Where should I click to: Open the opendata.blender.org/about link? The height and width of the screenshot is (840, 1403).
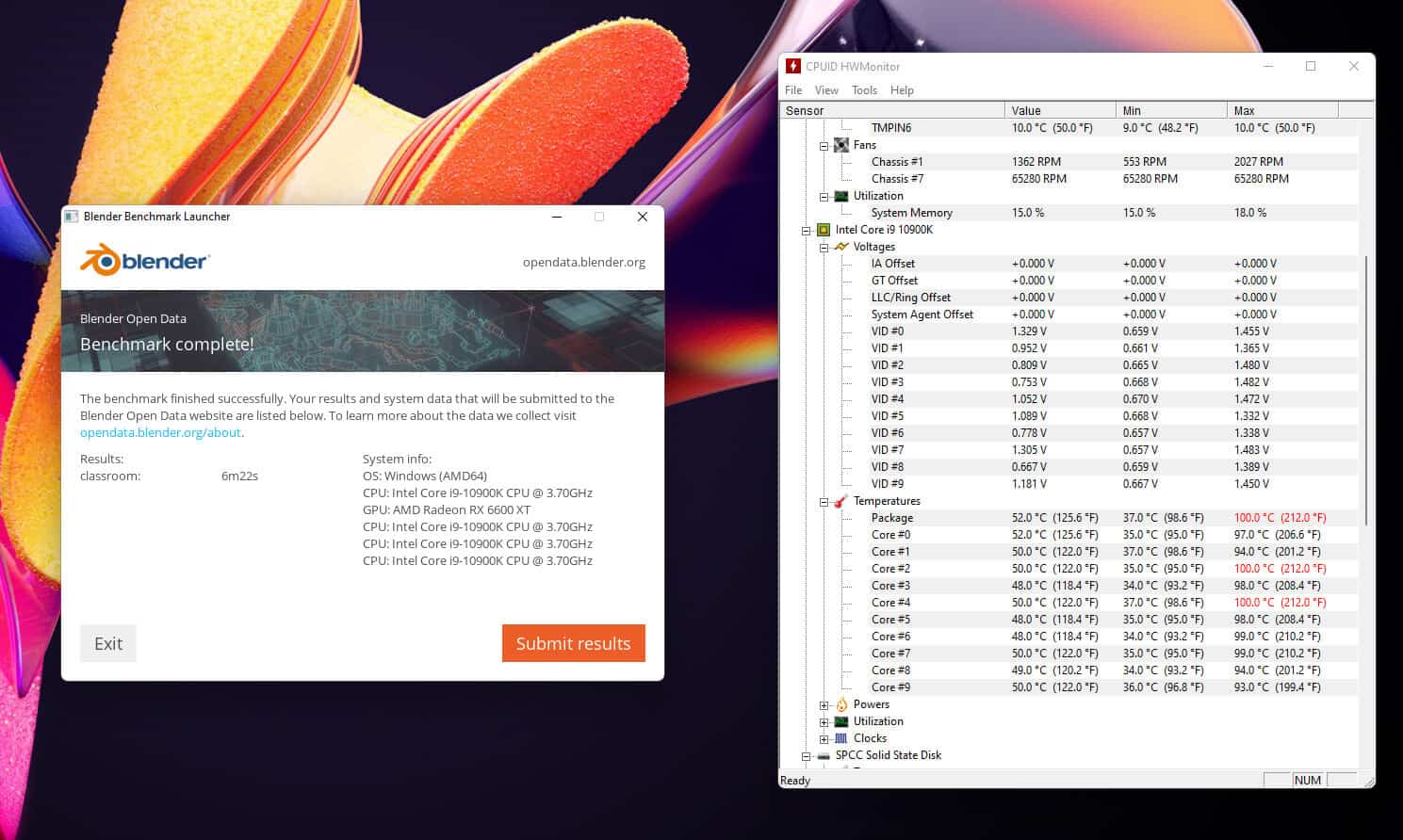click(x=160, y=432)
